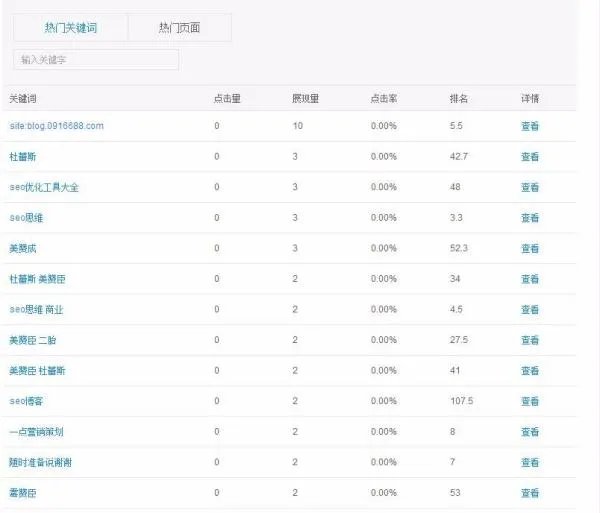Open the 美赞成 keyword link
This screenshot has width=600, height=513.
click(x=23, y=248)
